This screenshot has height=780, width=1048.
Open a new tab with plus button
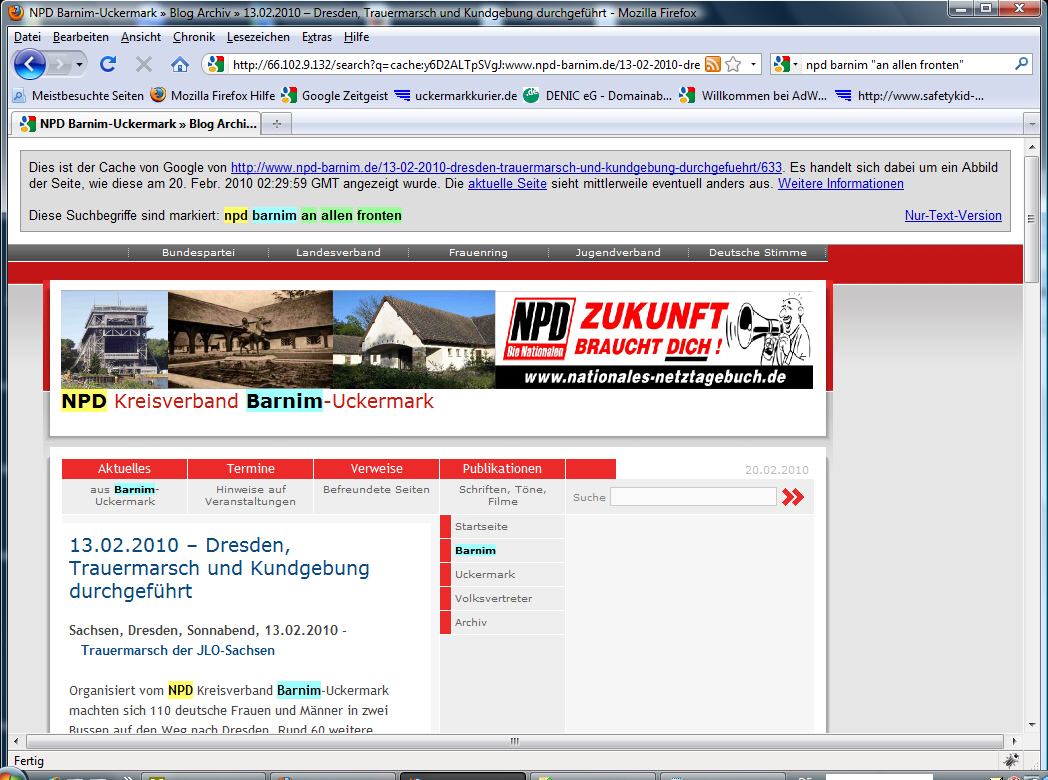click(276, 124)
